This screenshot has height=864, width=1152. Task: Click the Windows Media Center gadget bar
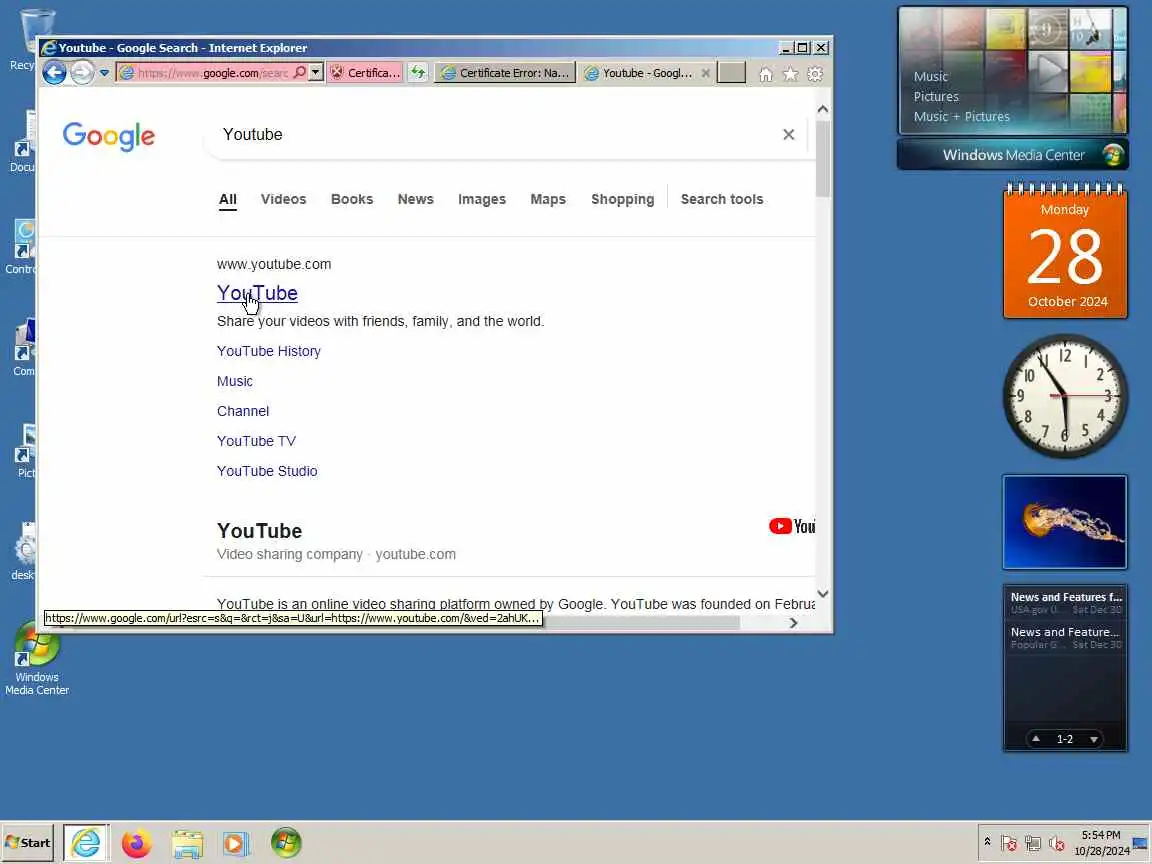tap(1012, 155)
